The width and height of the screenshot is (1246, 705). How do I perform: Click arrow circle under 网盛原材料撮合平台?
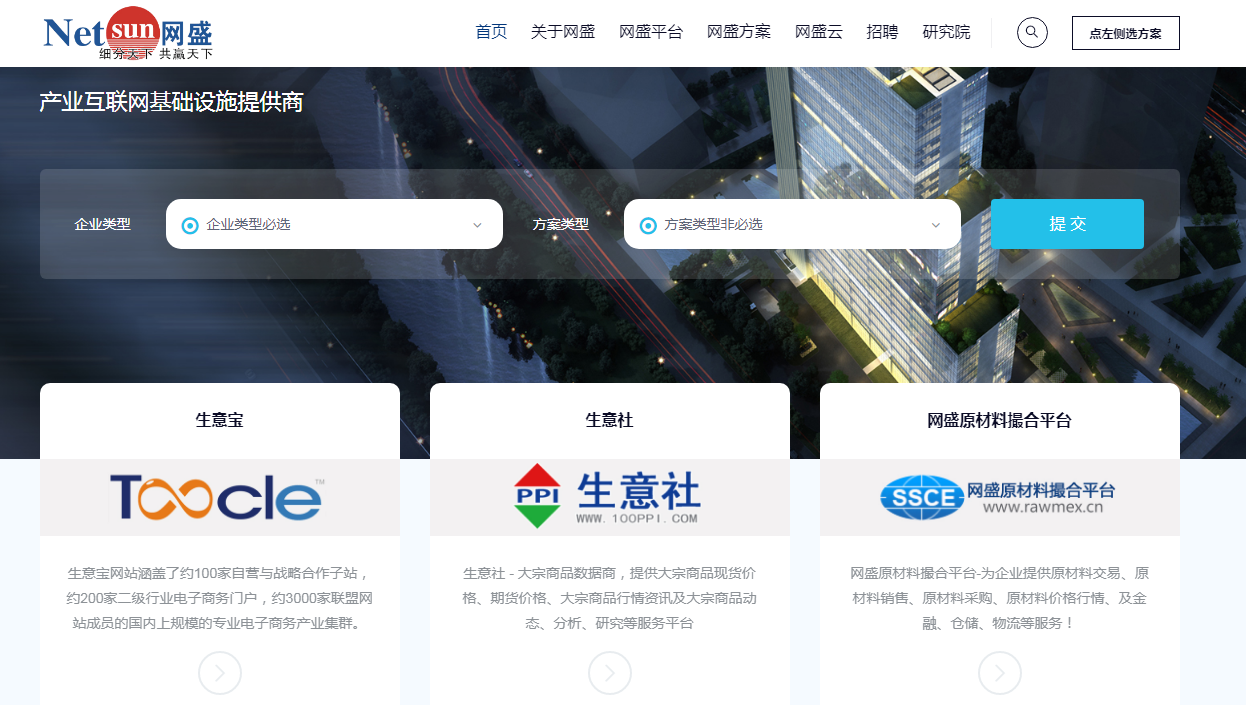pyautogui.click(x=1000, y=673)
